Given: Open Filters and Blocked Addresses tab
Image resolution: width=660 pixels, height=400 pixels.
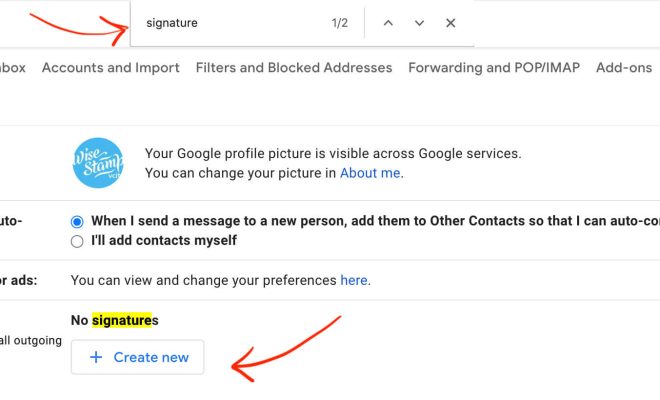Looking at the screenshot, I should pyautogui.click(x=294, y=67).
